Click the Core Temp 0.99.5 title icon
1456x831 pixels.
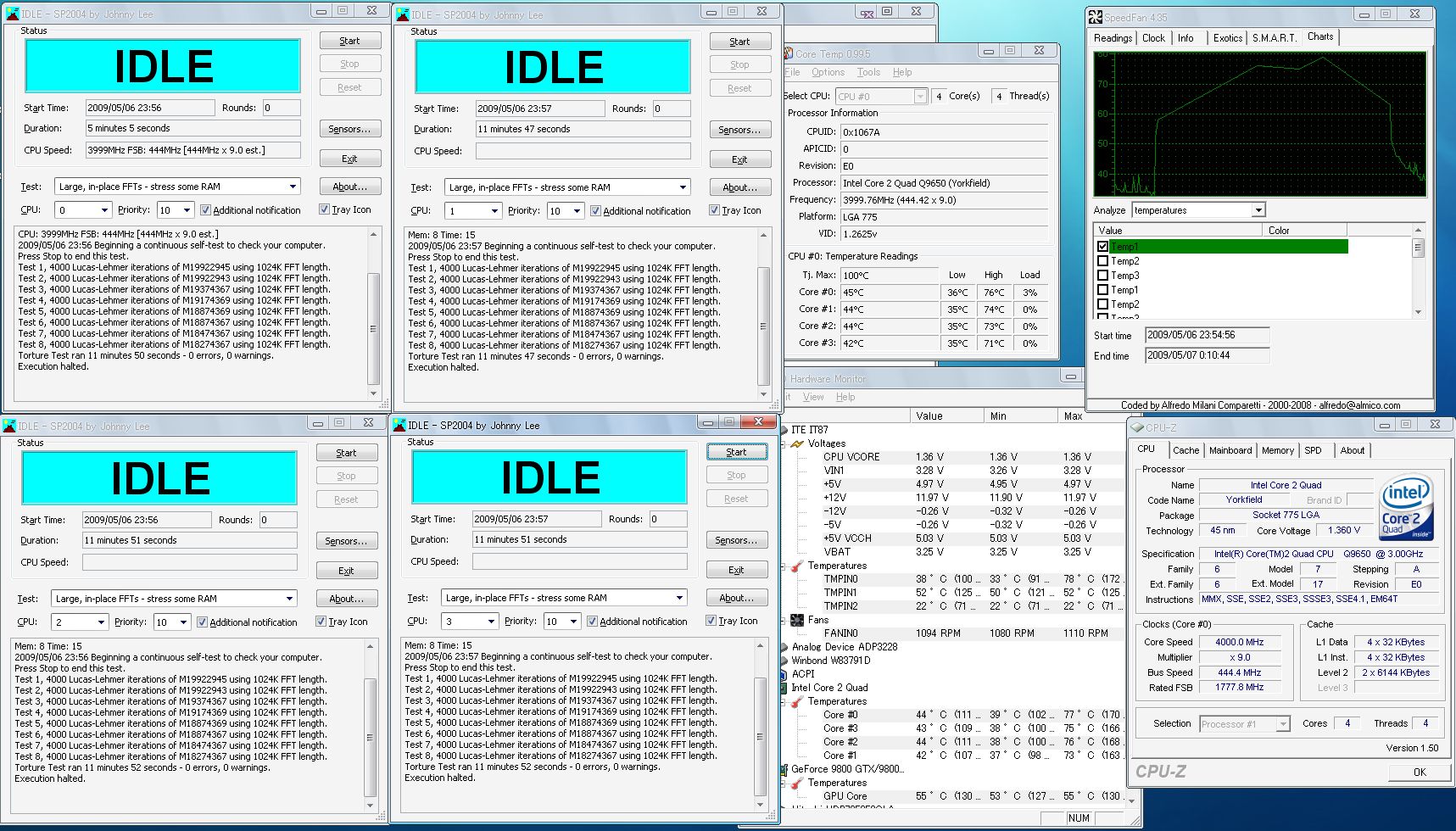788,53
